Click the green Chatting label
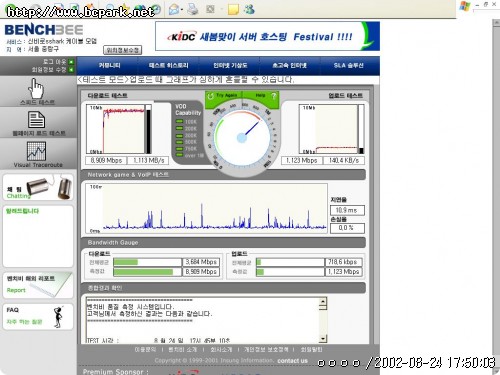 click(x=18, y=196)
